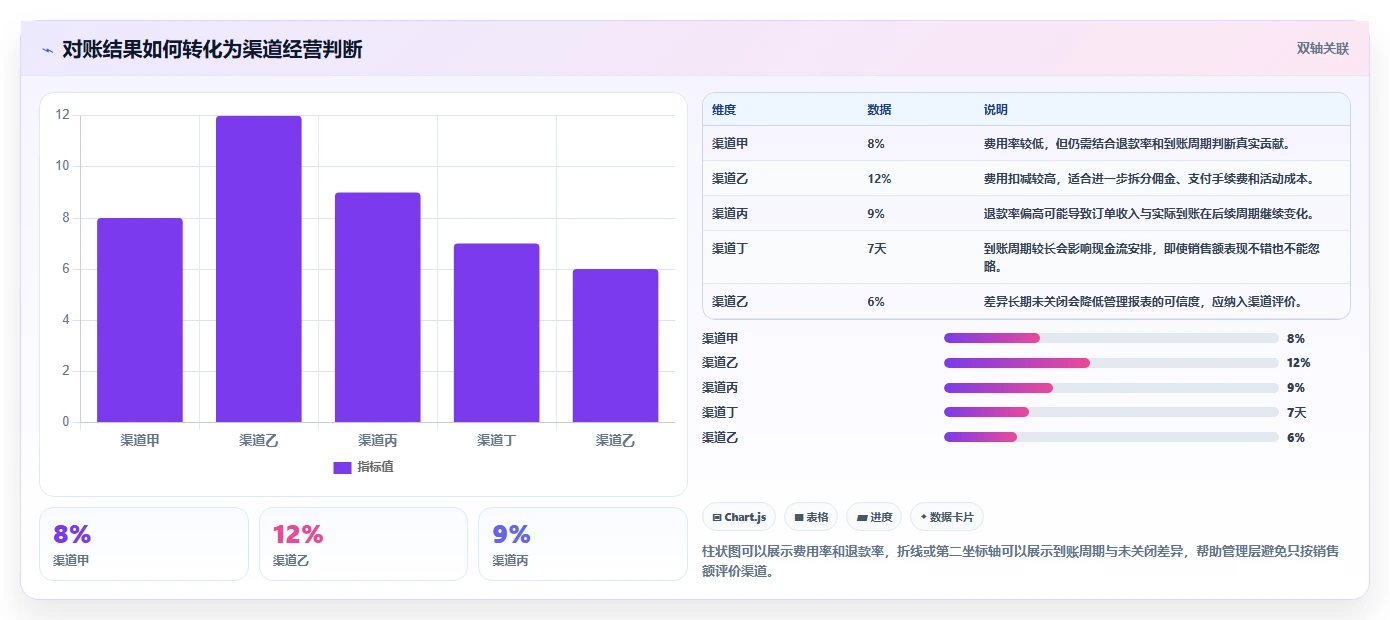Click the 指标值 legend label
Screen dimensions: 1390x620
[x=376, y=467]
